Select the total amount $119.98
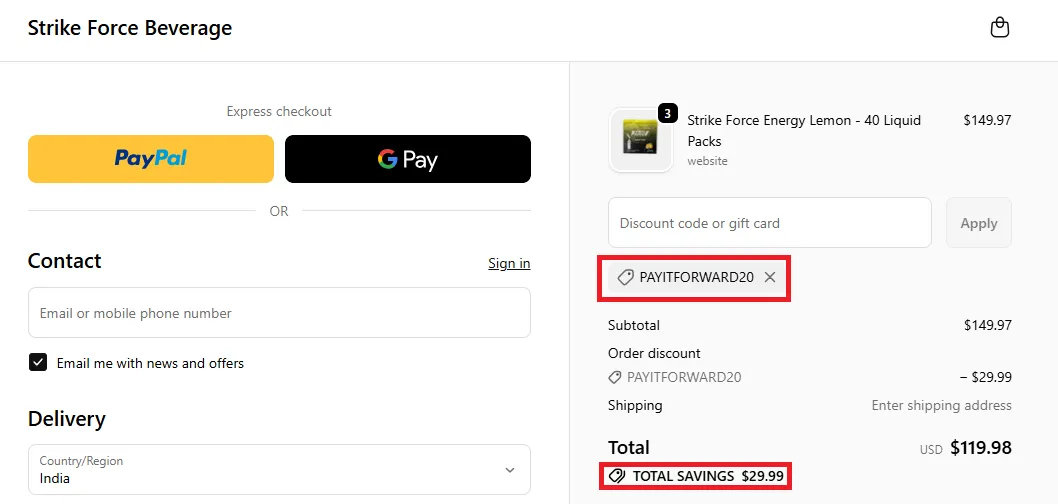The height and width of the screenshot is (504, 1058). pos(980,447)
